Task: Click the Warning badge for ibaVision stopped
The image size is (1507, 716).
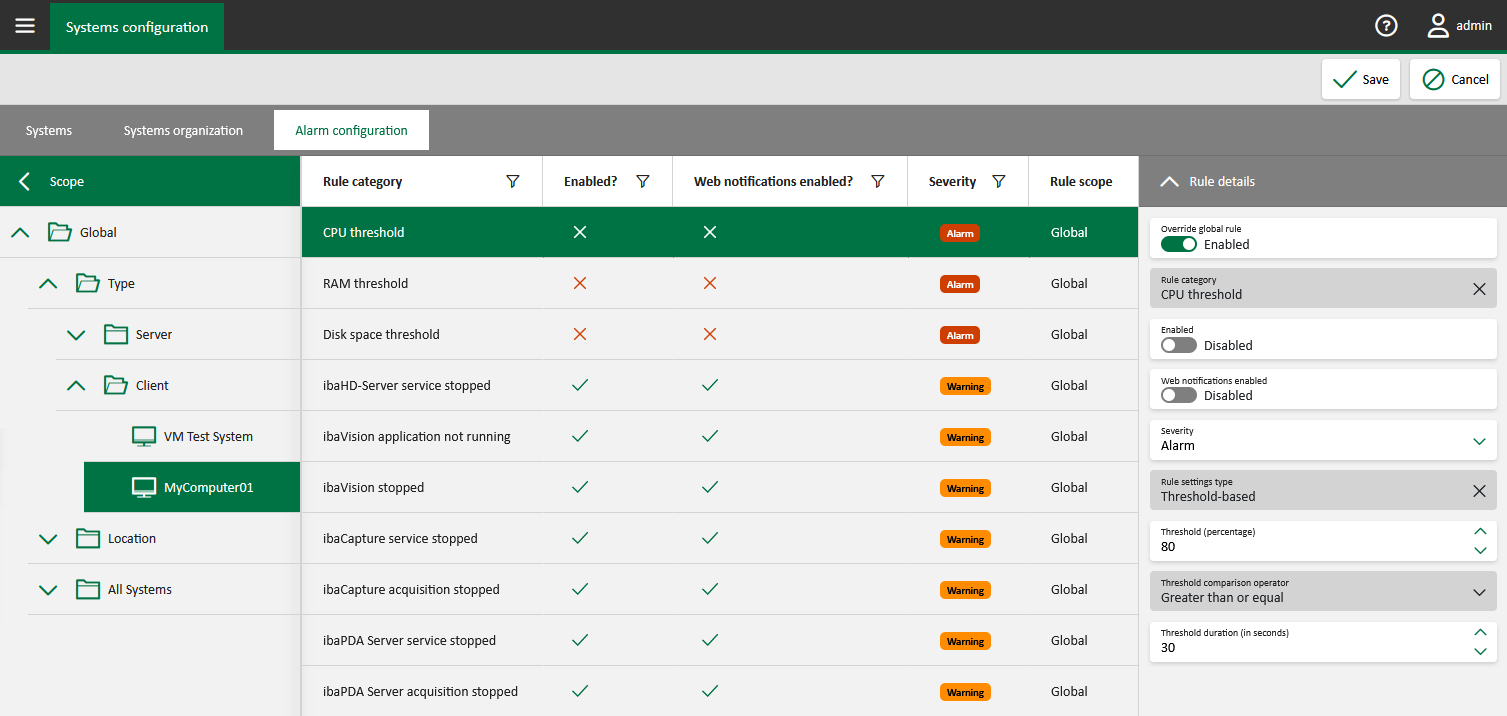Action: (965, 488)
